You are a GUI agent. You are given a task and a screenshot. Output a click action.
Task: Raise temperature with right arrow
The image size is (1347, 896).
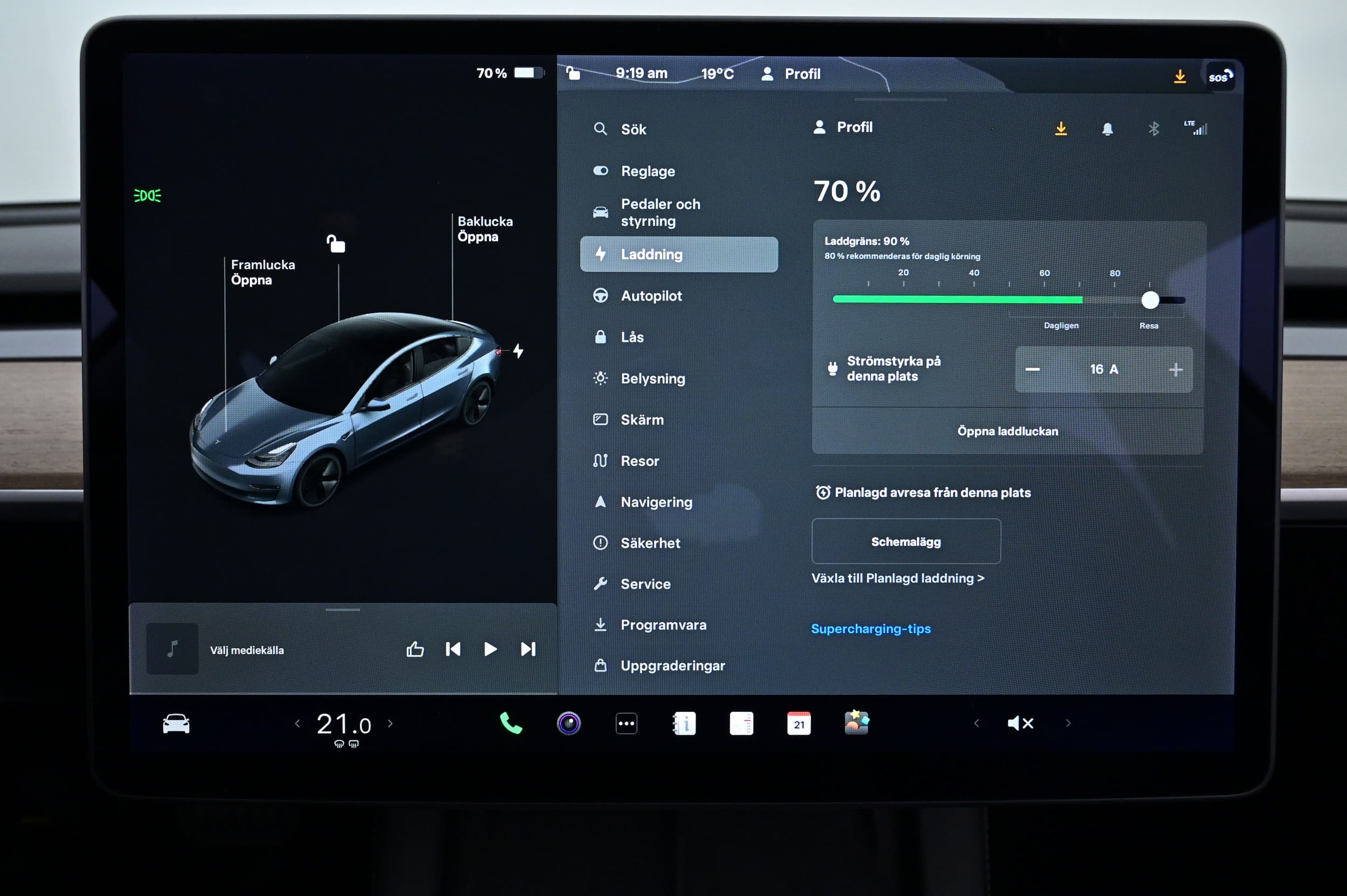coord(390,724)
